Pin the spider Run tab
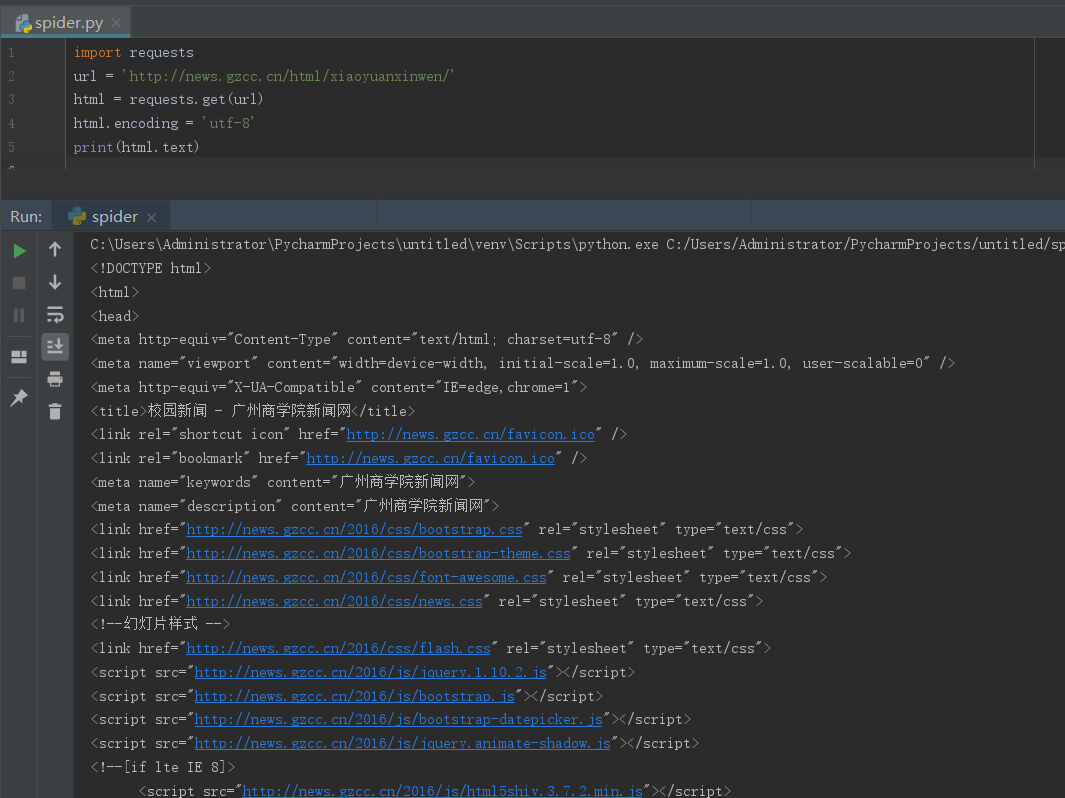This screenshot has height=798, width=1065. pyautogui.click(x=19, y=397)
